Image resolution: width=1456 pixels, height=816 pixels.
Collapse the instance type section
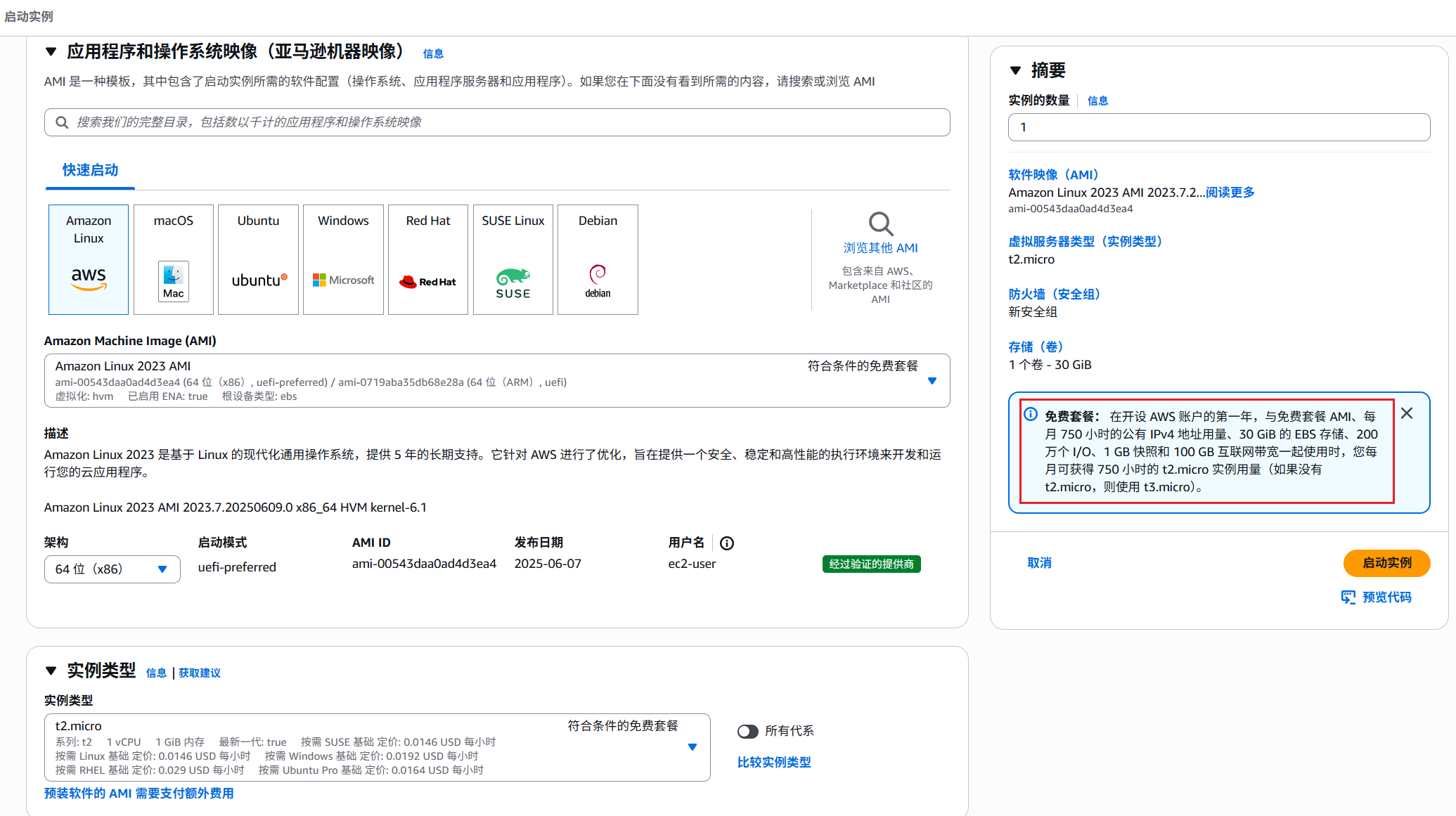(51, 671)
